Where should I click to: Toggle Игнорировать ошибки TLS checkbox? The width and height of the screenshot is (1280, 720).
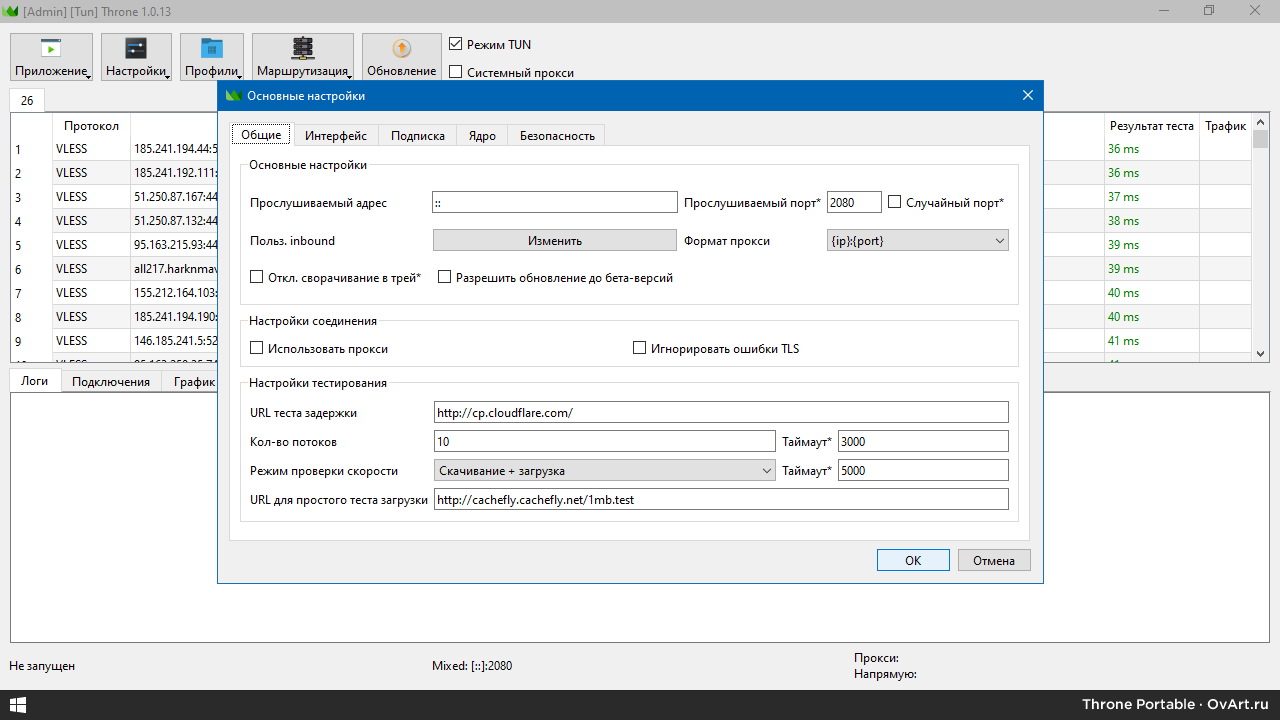click(640, 349)
